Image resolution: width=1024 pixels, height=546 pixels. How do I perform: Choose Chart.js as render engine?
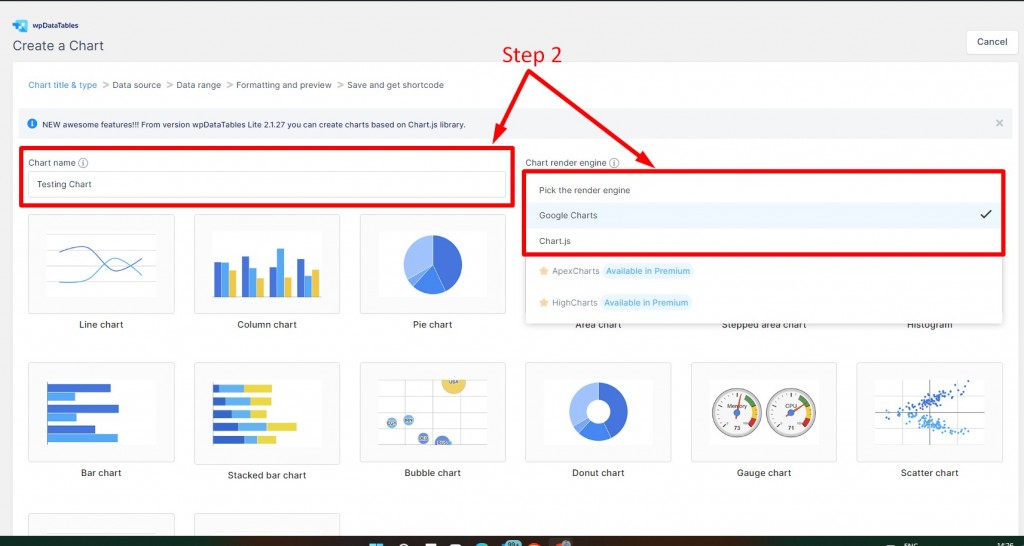[x=765, y=241]
